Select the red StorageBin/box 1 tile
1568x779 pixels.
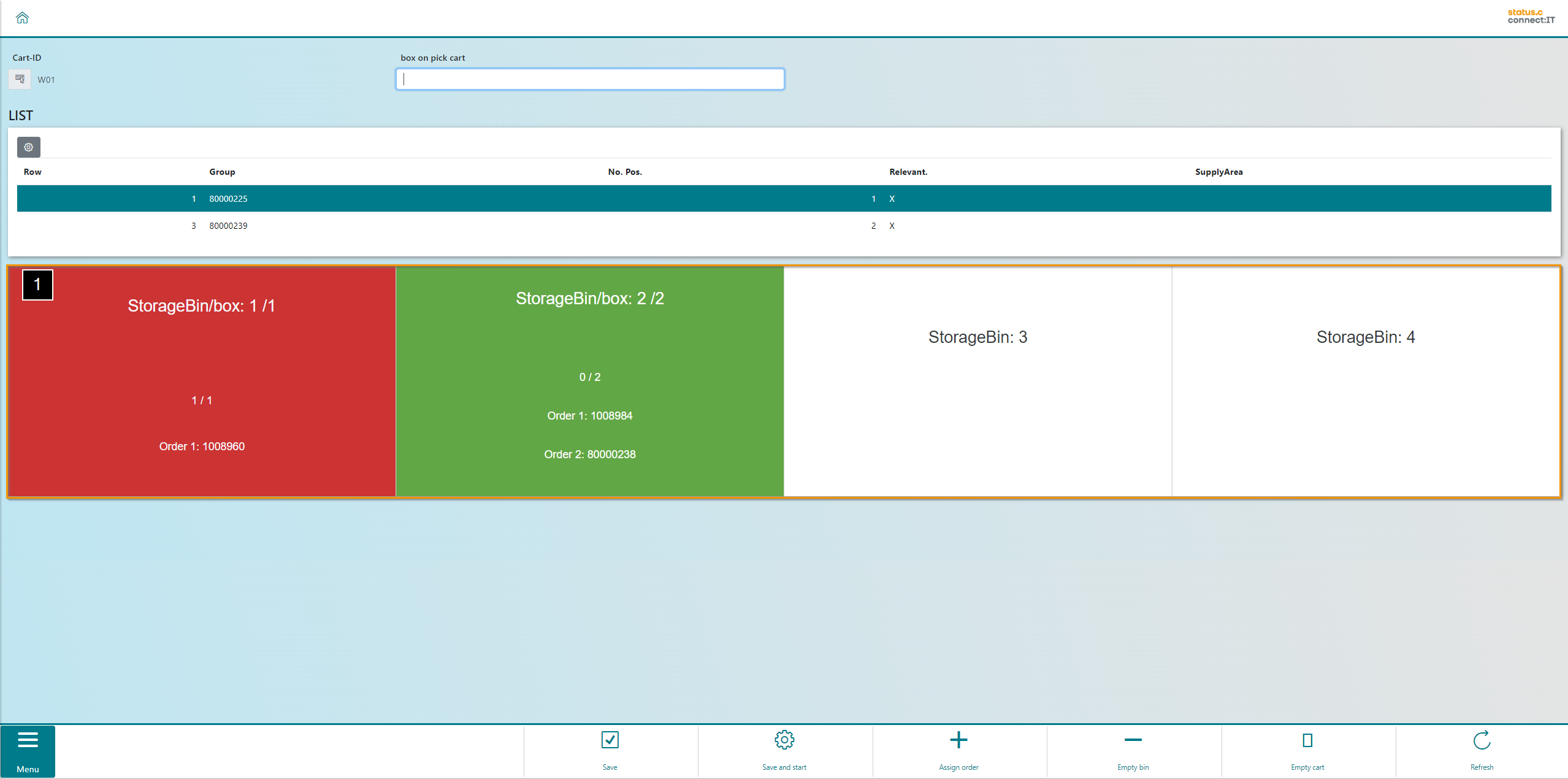point(202,380)
